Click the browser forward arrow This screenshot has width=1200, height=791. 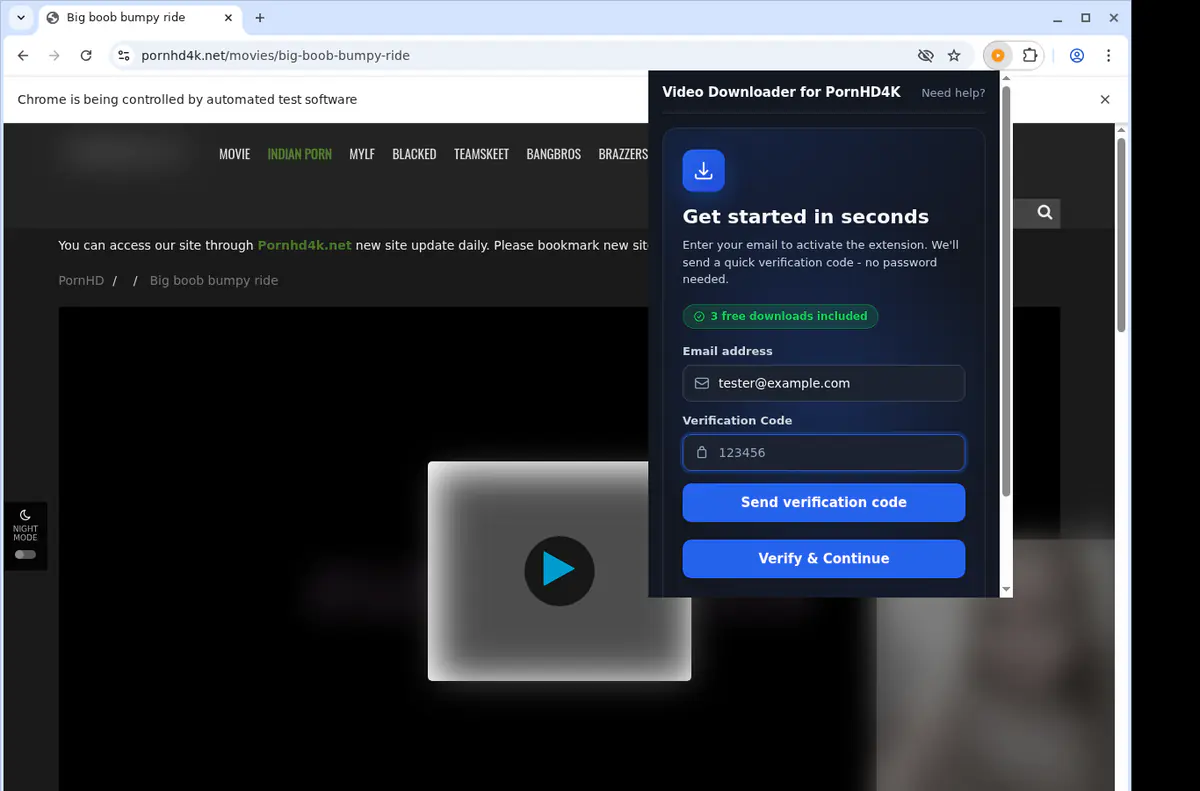click(54, 56)
